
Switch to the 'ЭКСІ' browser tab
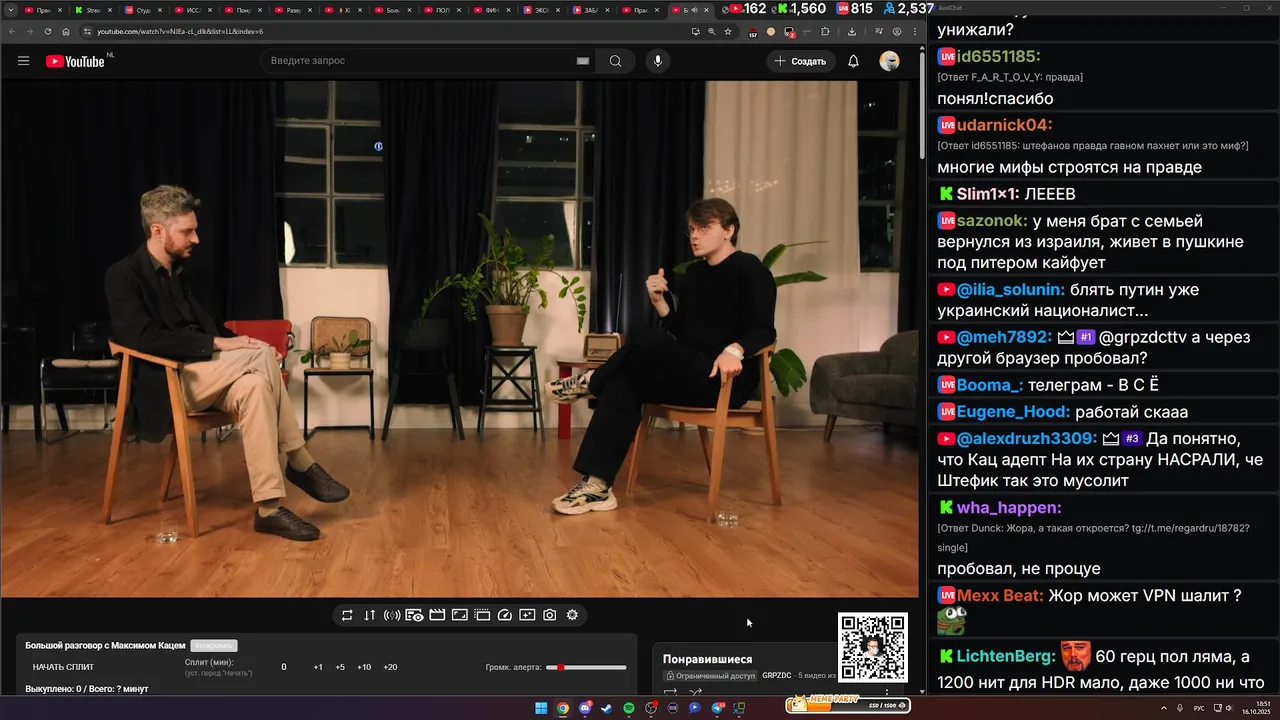pyautogui.click(x=543, y=10)
